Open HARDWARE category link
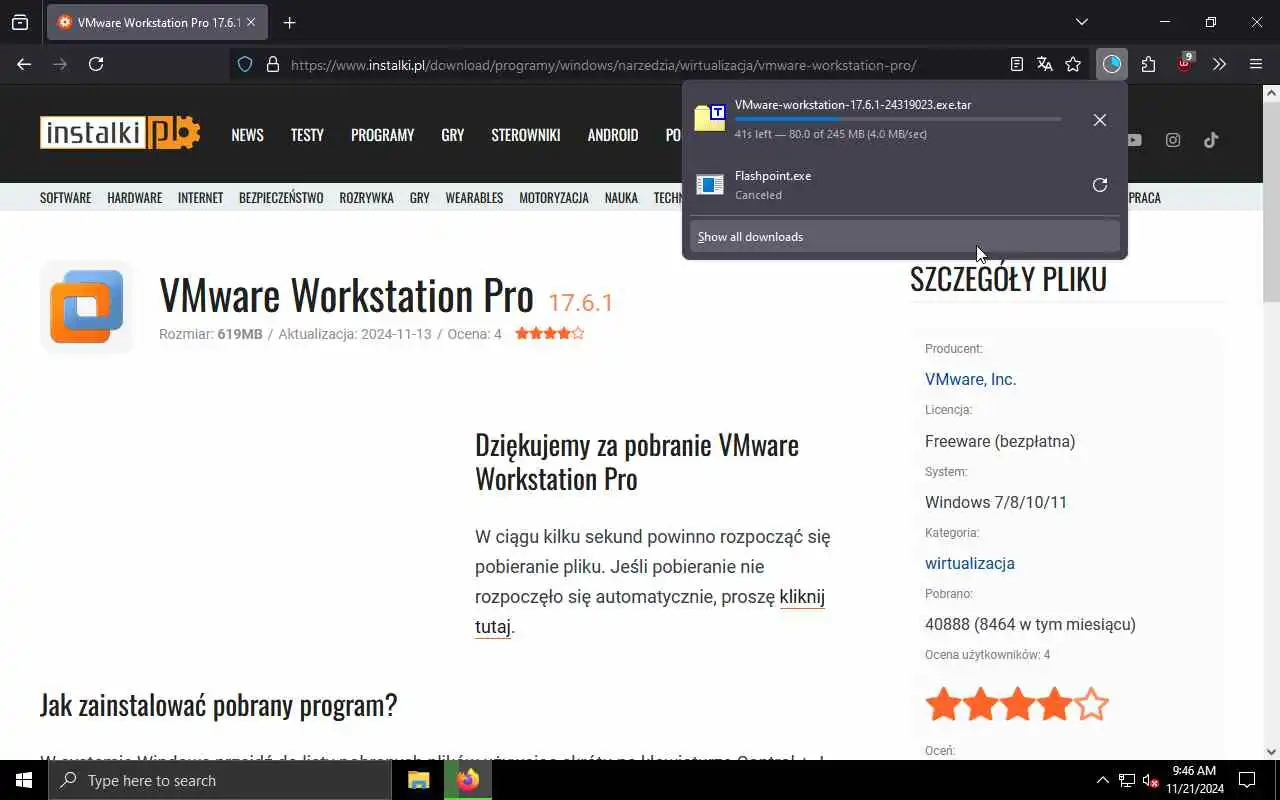Image resolution: width=1280 pixels, height=800 pixels. [134, 198]
